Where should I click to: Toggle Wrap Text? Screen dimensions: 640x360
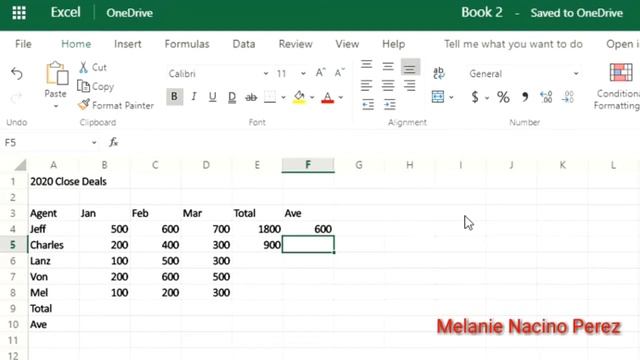click(439, 73)
